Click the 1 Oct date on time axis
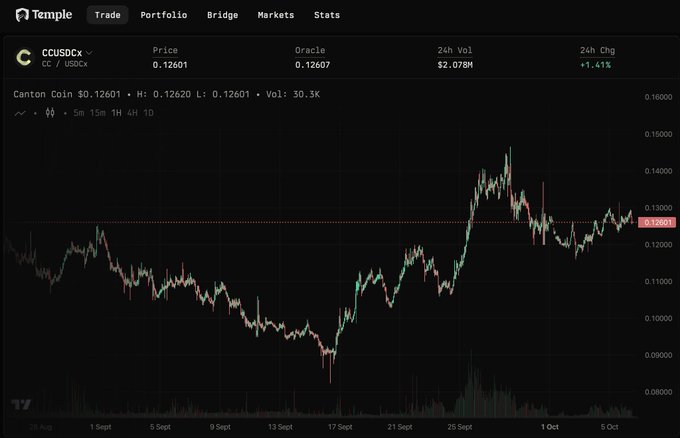Image resolution: width=680 pixels, height=438 pixels. click(550, 427)
